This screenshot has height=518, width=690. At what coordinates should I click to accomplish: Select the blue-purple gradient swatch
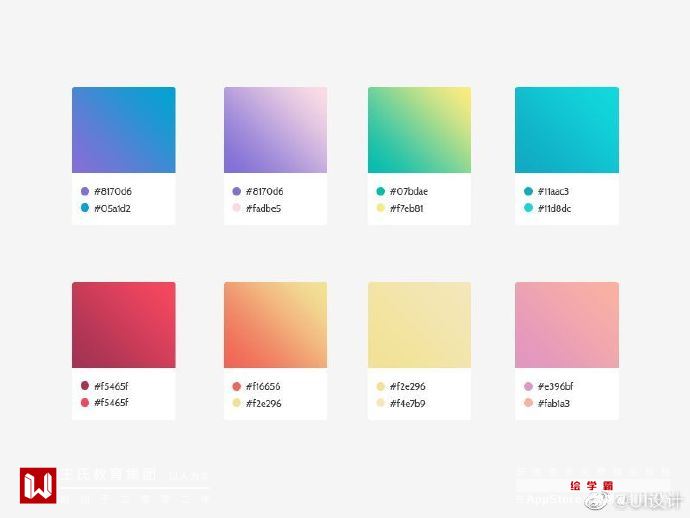click(124, 130)
